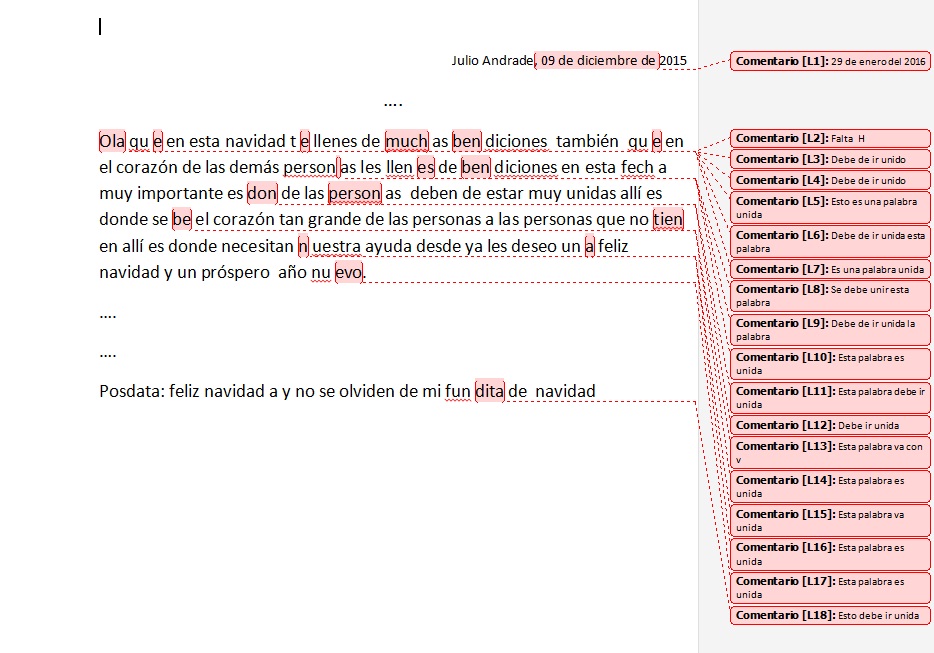Click the highlighted fragment 'dita' in Posdata
Viewport: 934px width, 653px height.
[x=490, y=391]
